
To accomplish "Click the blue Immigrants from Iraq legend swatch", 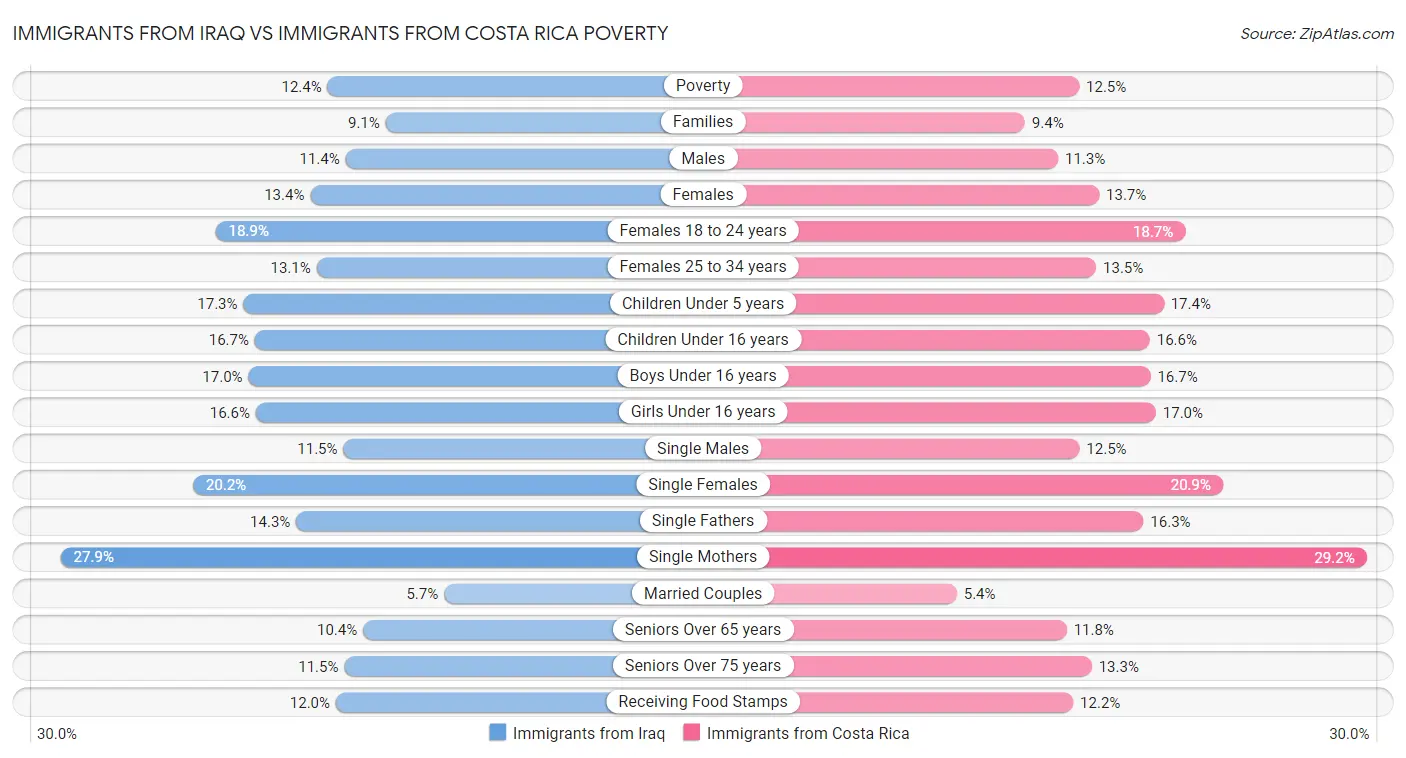I will click(498, 733).
